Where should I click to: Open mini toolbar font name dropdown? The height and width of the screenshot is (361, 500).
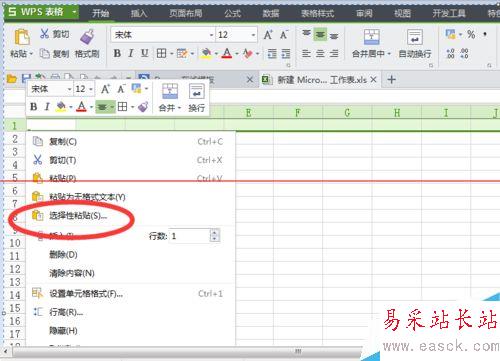point(69,89)
